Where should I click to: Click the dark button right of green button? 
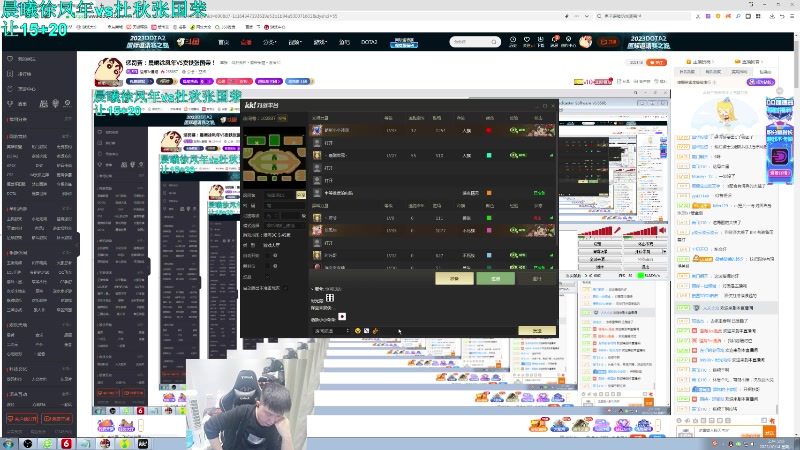pyautogui.click(x=536, y=279)
